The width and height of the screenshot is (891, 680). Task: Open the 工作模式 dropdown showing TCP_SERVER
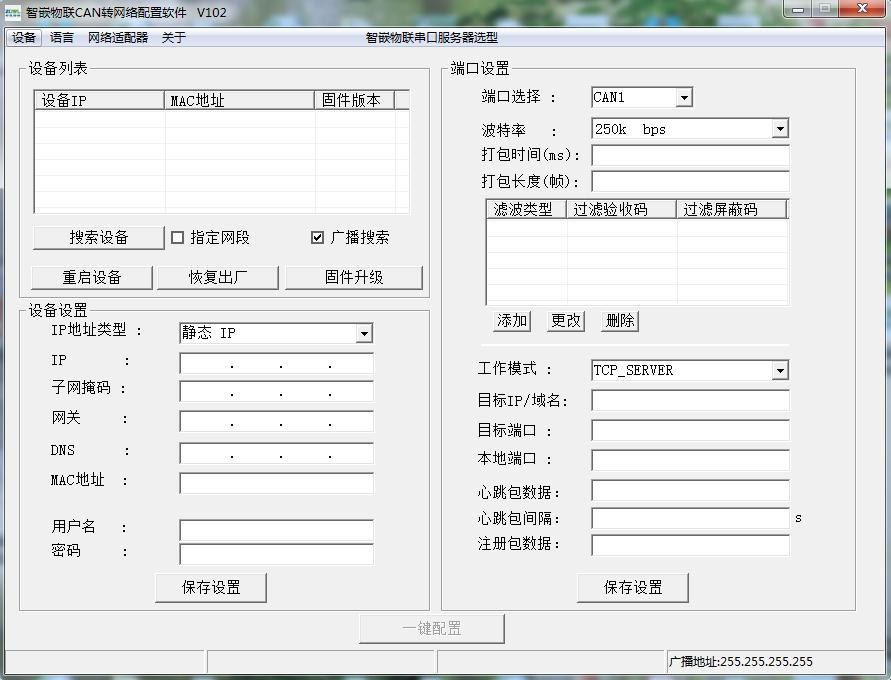pos(690,370)
